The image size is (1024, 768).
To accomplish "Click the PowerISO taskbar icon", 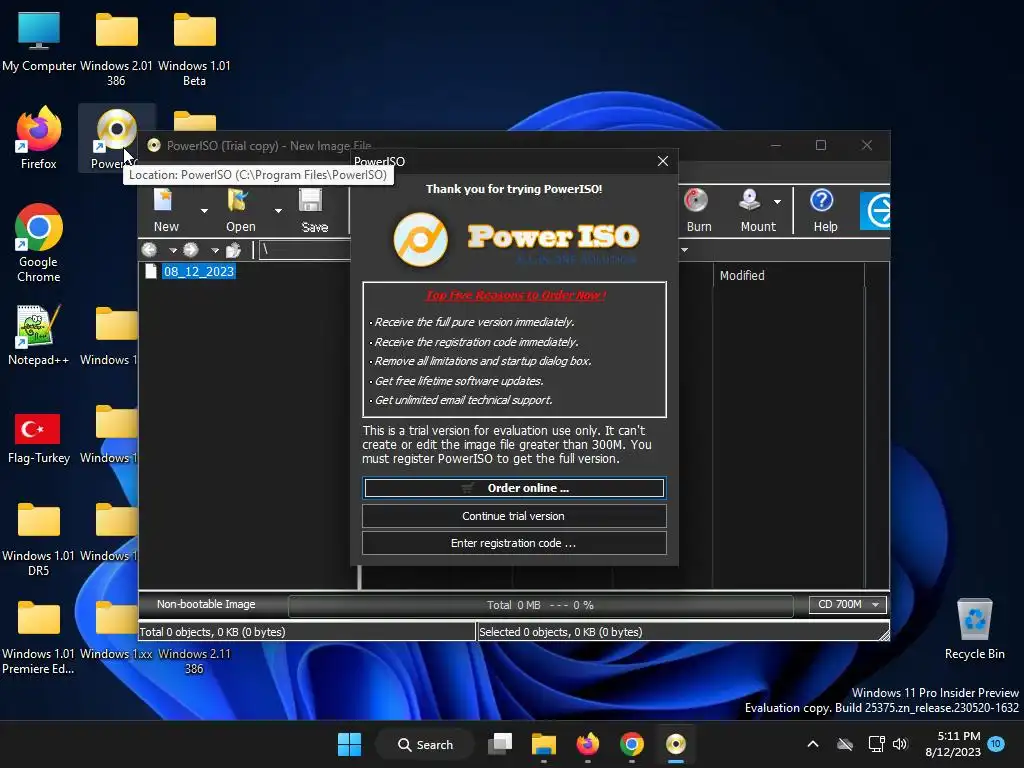I will click(676, 744).
